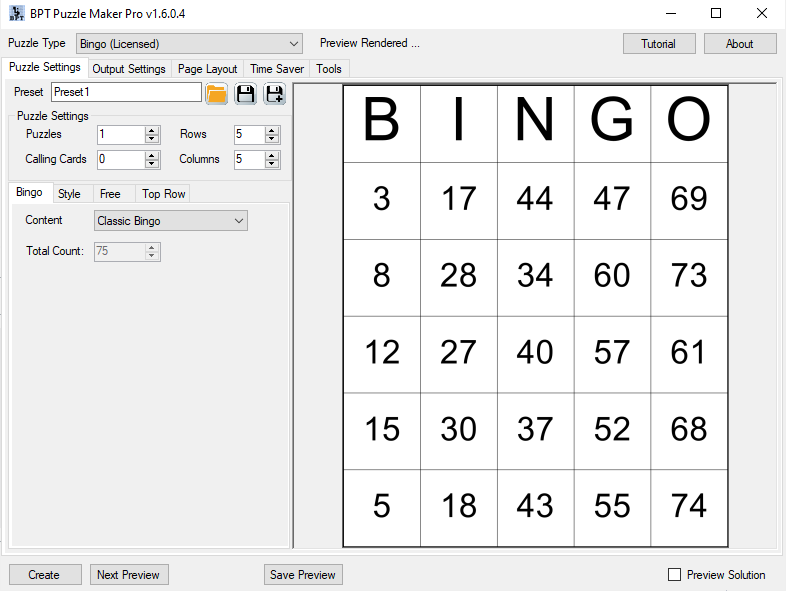
Task: Open the Page Layout tab
Action: pyautogui.click(x=208, y=69)
